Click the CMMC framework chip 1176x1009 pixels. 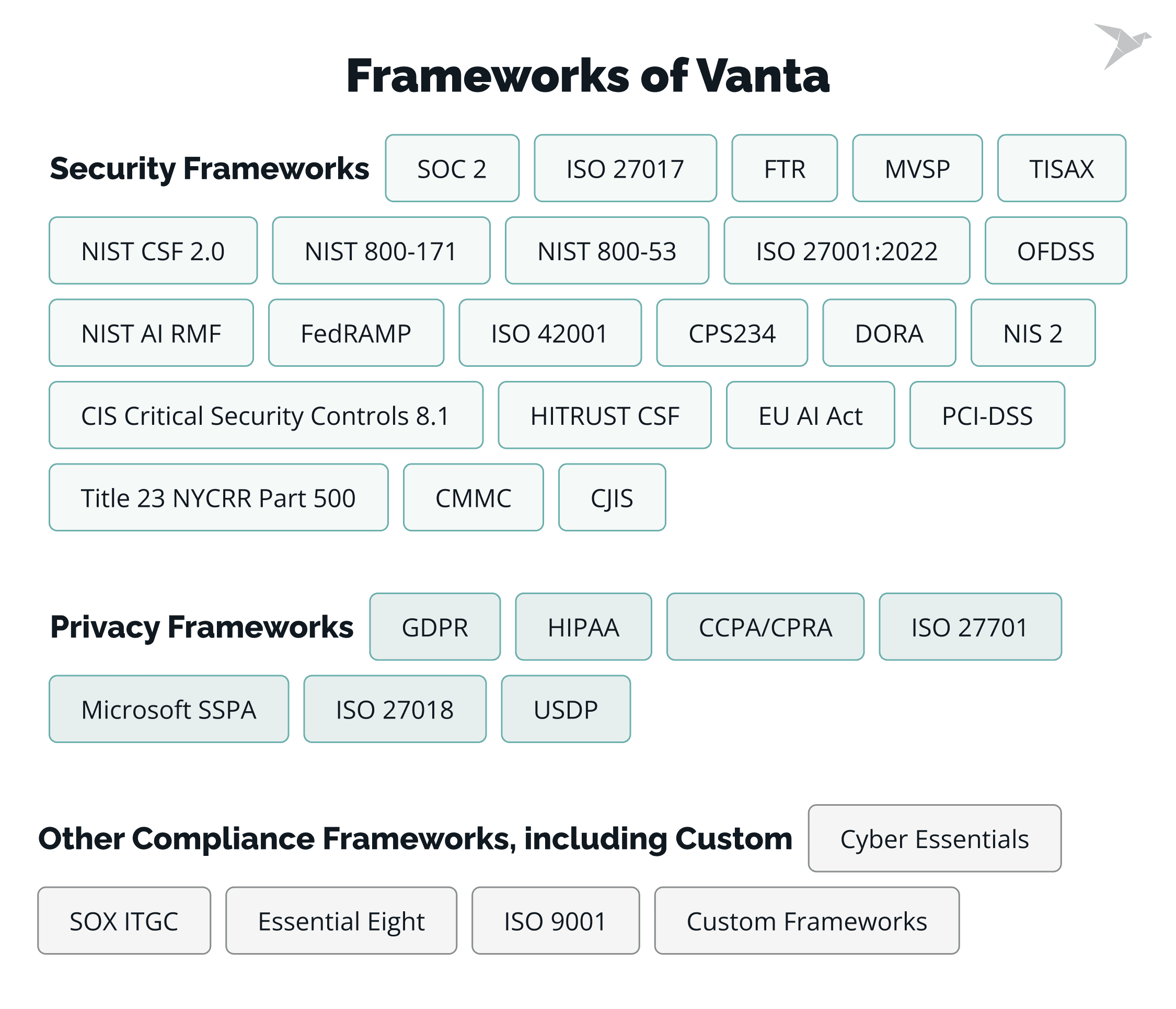[x=473, y=497]
